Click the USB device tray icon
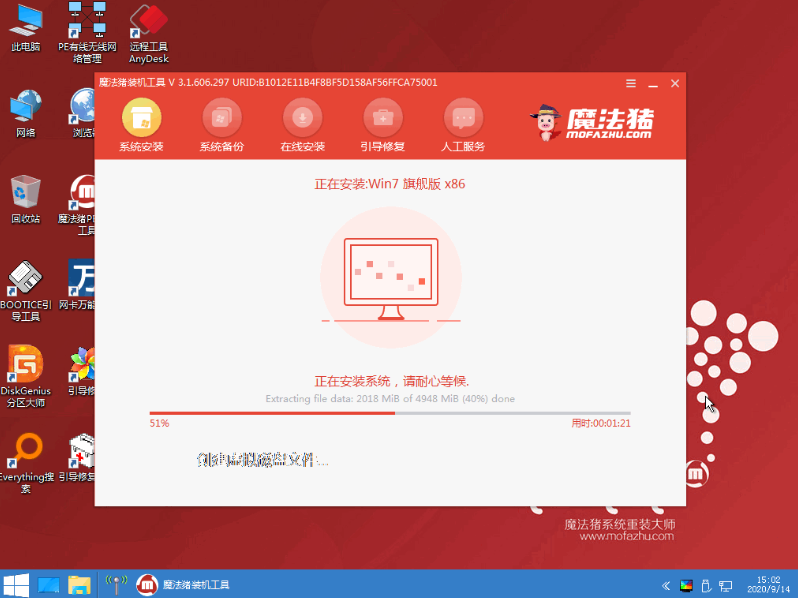The height and width of the screenshot is (598, 798). click(x=706, y=586)
